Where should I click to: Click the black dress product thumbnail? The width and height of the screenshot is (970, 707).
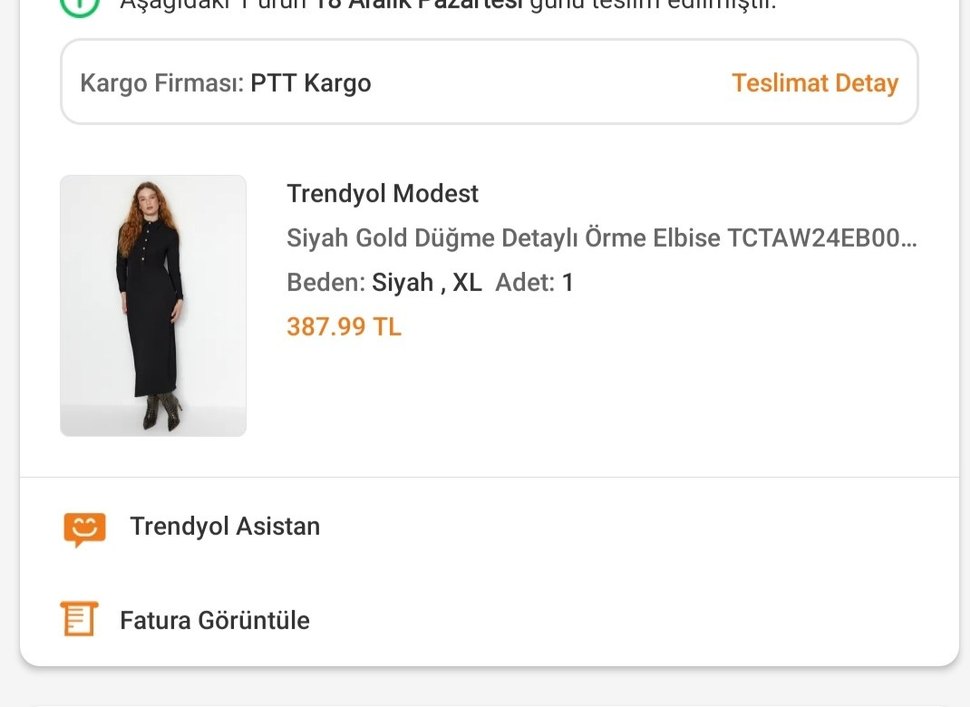point(152,305)
